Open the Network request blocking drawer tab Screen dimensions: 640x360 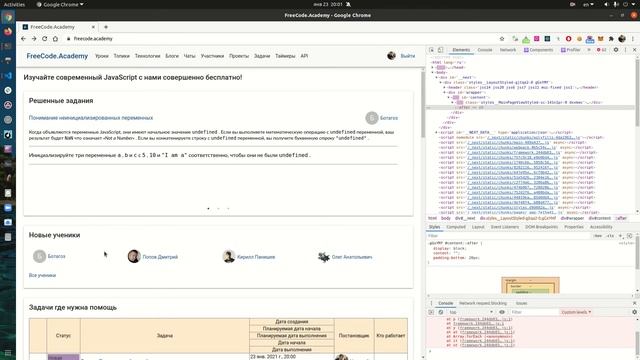(483, 303)
